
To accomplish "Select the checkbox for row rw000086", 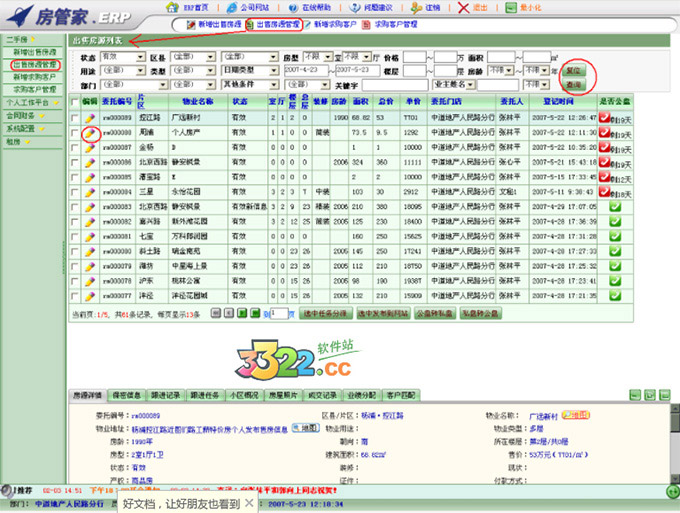I will coord(76,161).
